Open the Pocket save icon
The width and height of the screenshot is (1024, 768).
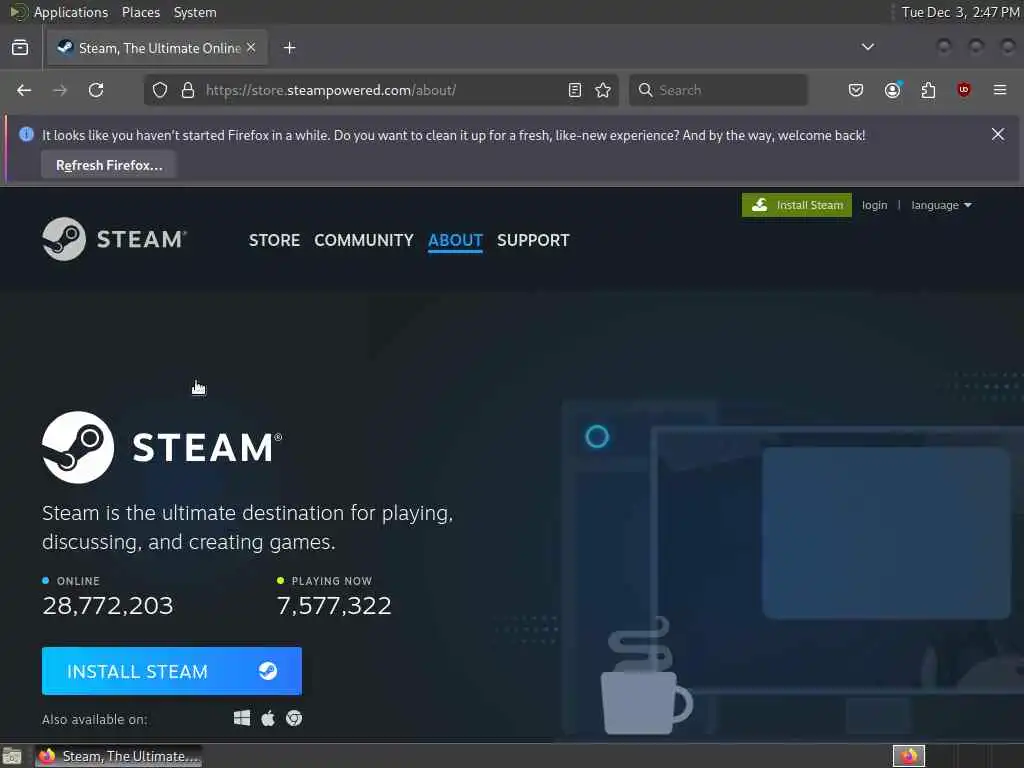(856, 90)
